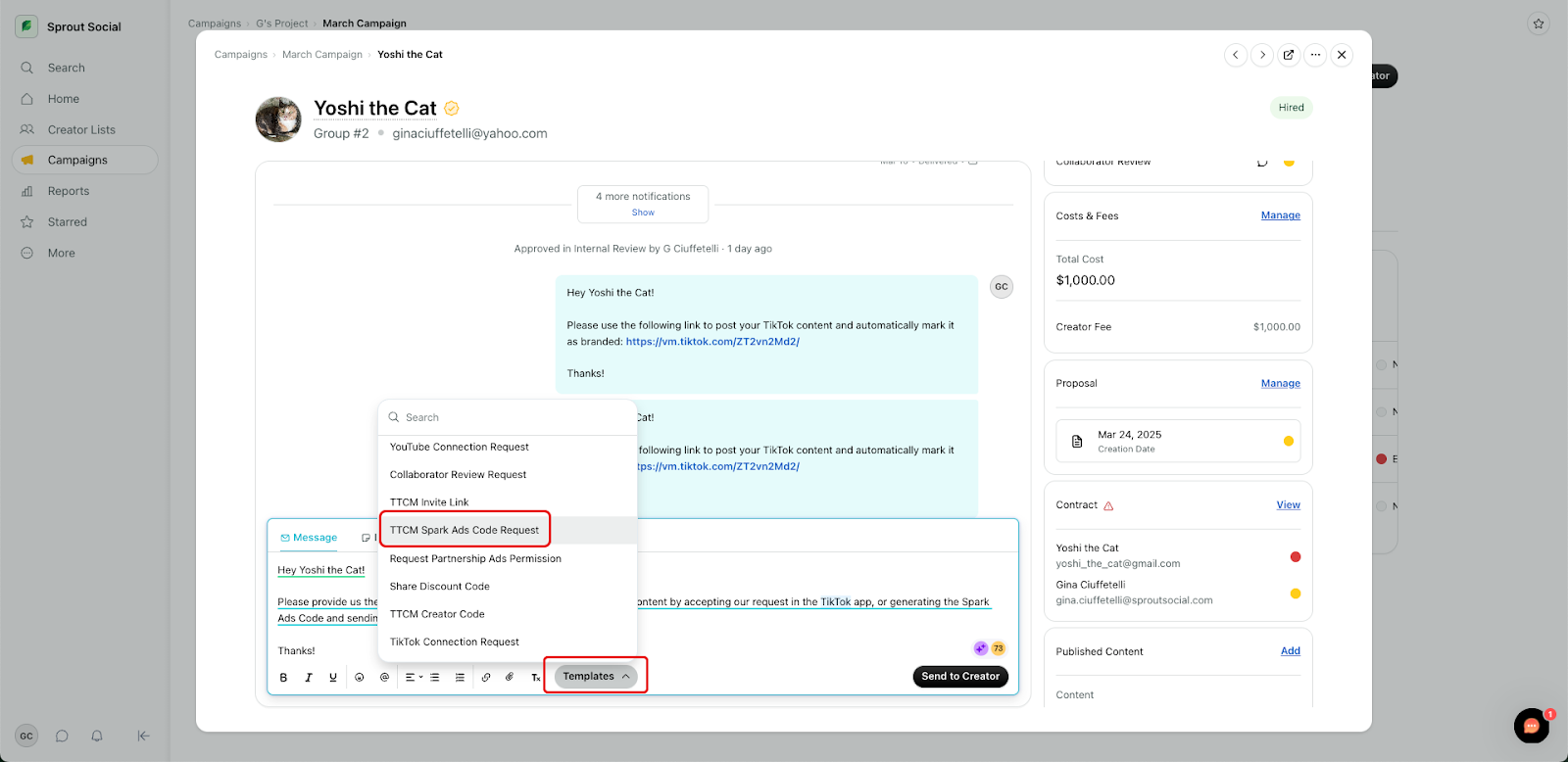Click the Campaigns breadcrumb in the panel
Image resolution: width=1568 pixels, height=762 pixels.
tap(241, 55)
